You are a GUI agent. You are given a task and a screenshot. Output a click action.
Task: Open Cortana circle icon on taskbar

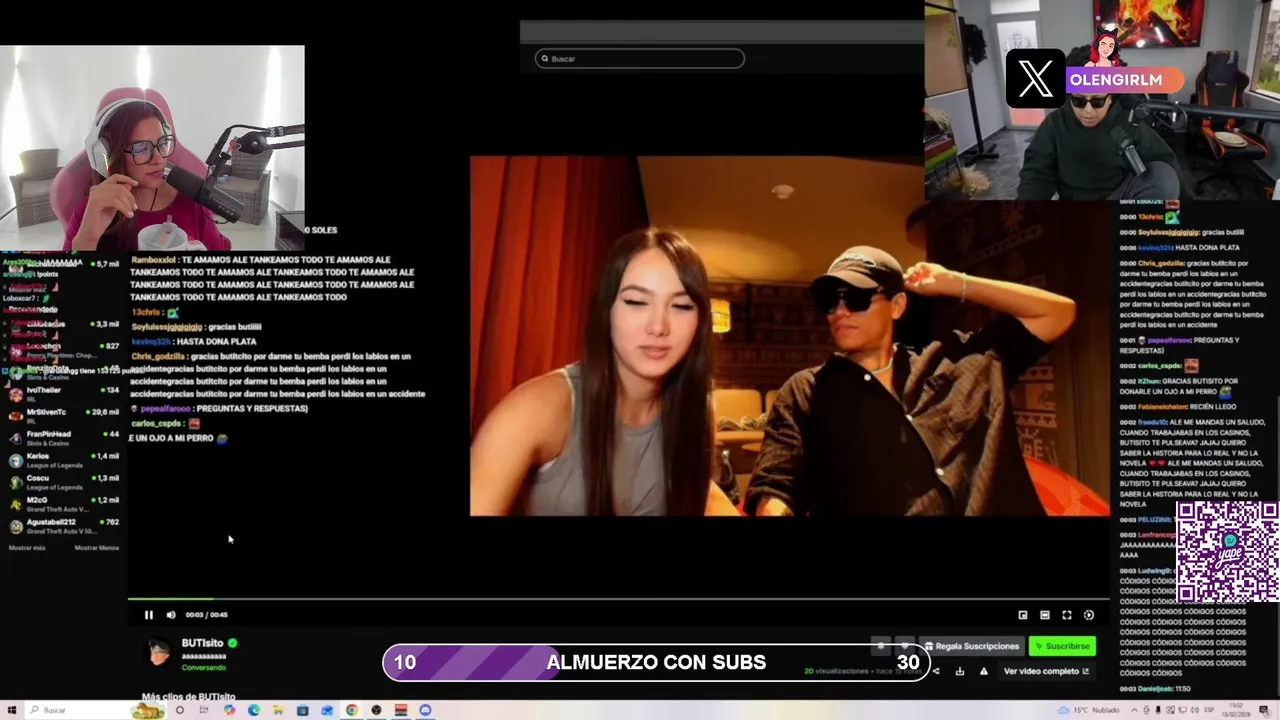[180, 710]
